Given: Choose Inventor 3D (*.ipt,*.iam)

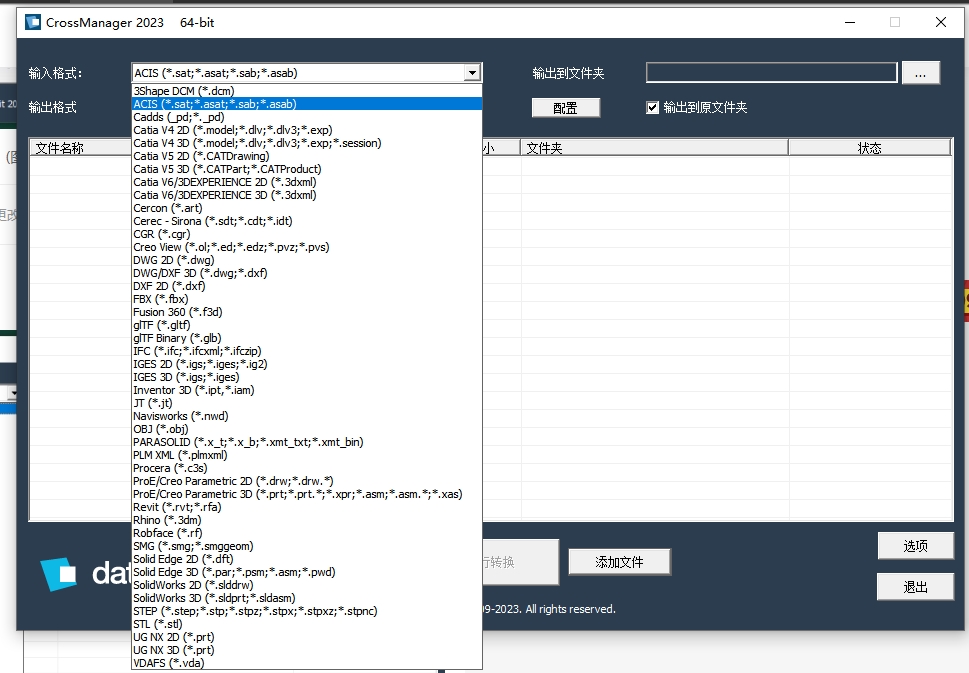Looking at the screenshot, I should click(307, 389).
